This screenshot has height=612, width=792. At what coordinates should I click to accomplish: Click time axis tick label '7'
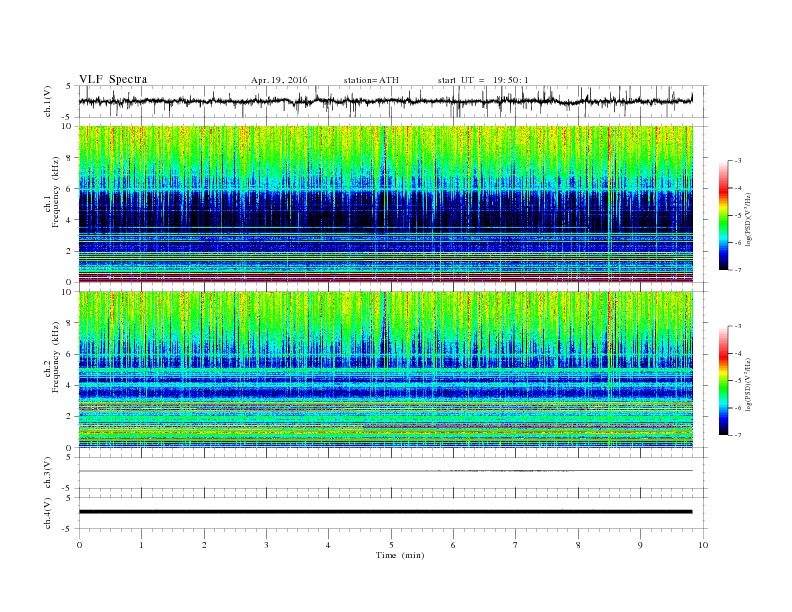[516, 545]
